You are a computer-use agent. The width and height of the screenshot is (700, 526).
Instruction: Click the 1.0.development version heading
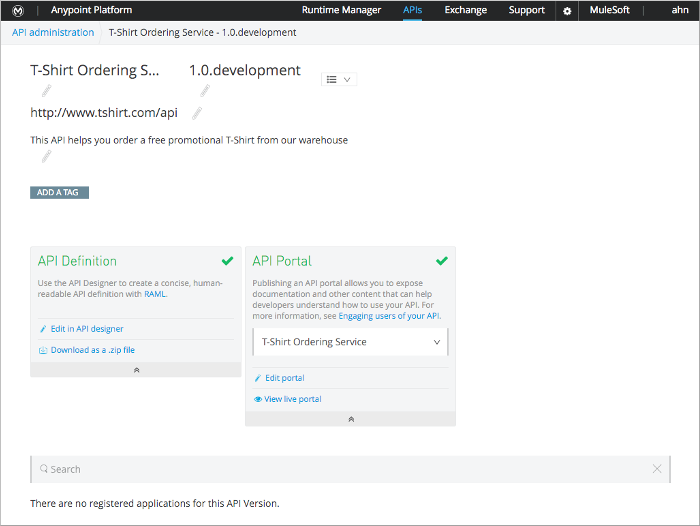[245, 71]
